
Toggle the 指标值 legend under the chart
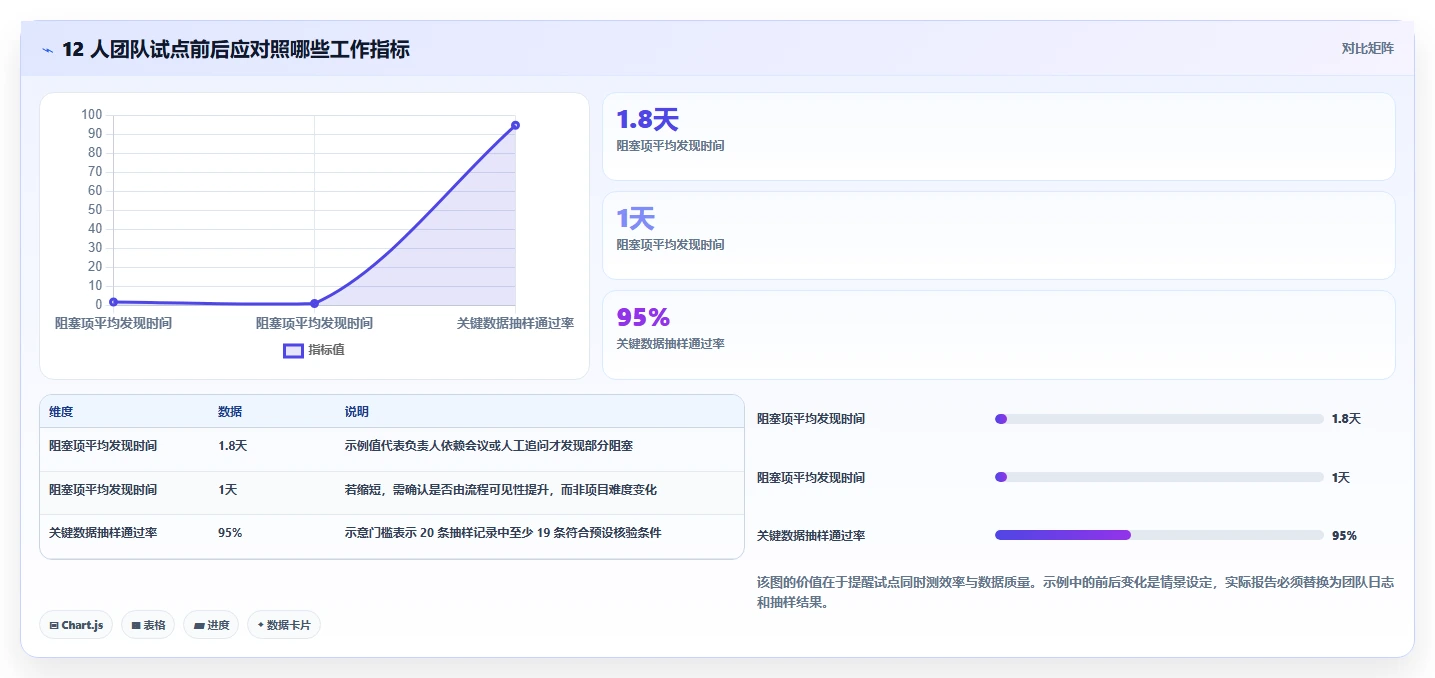[314, 350]
